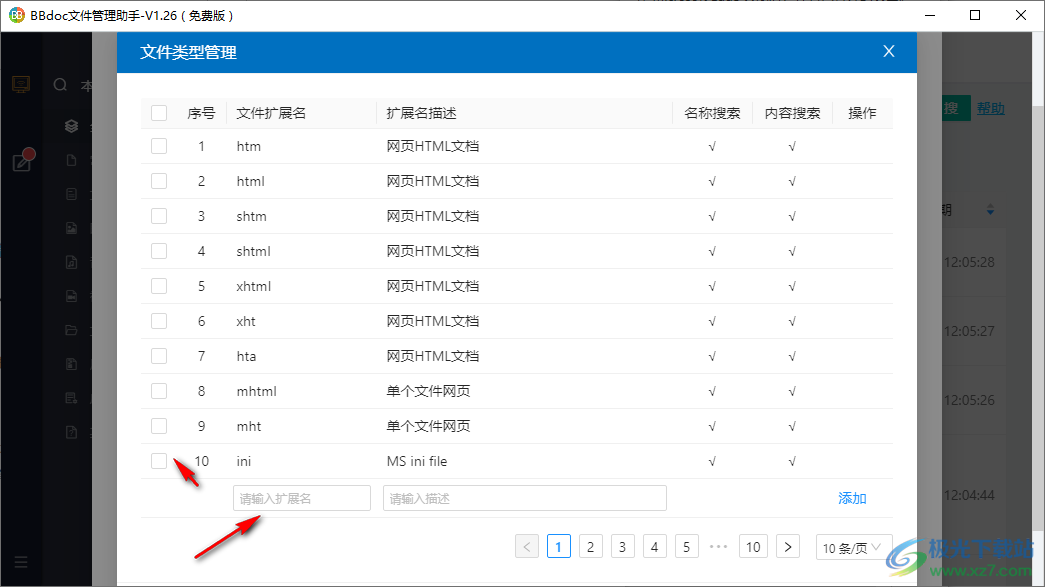Go to page 10

tap(753, 547)
